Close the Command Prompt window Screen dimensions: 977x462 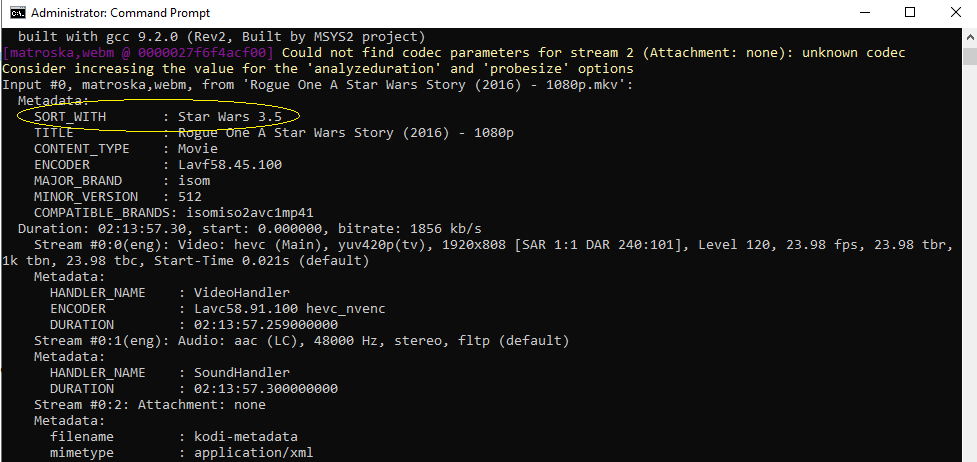pyautogui.click(x=954, y=13)
